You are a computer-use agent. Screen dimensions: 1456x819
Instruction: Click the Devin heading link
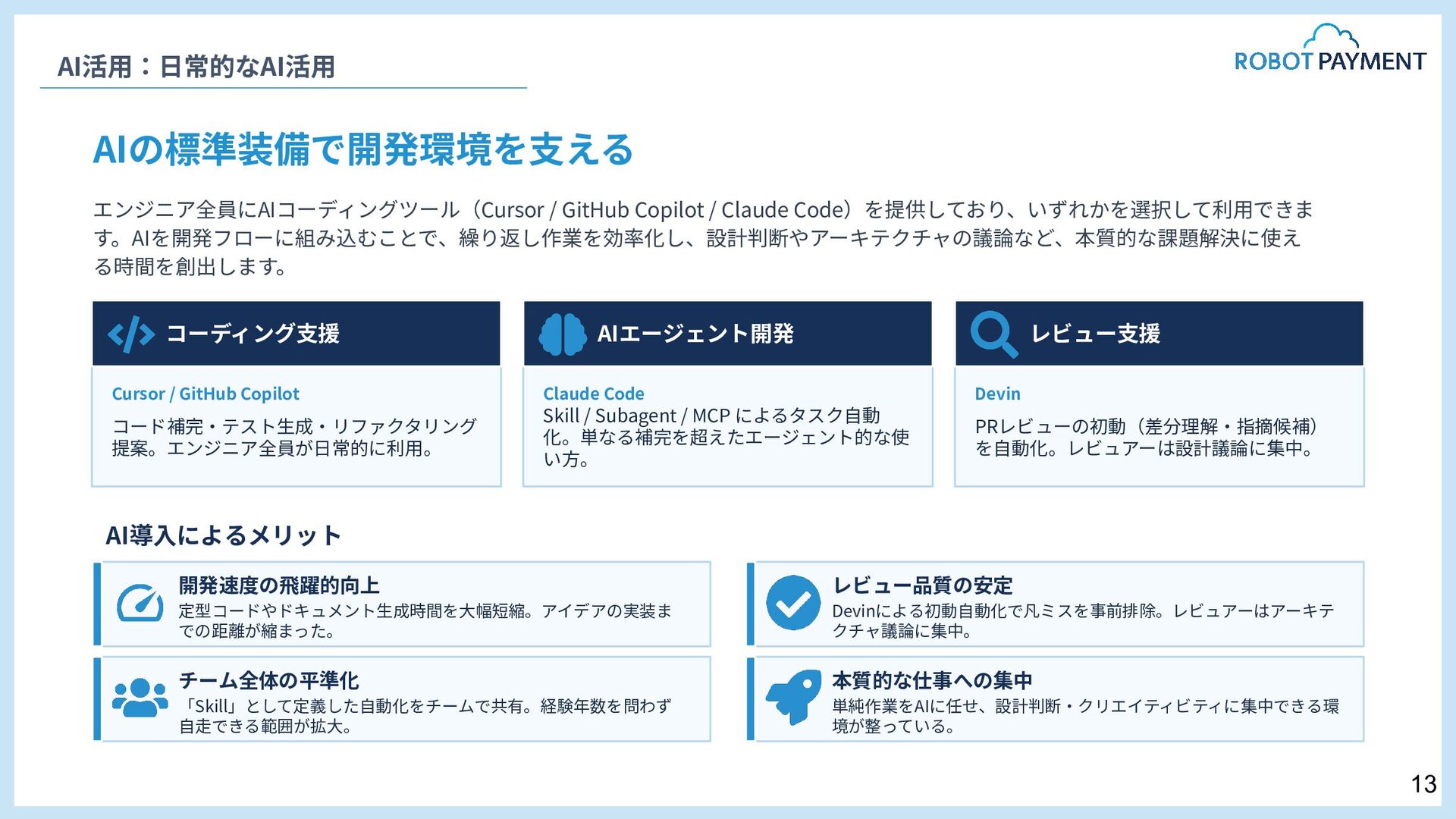997,394
